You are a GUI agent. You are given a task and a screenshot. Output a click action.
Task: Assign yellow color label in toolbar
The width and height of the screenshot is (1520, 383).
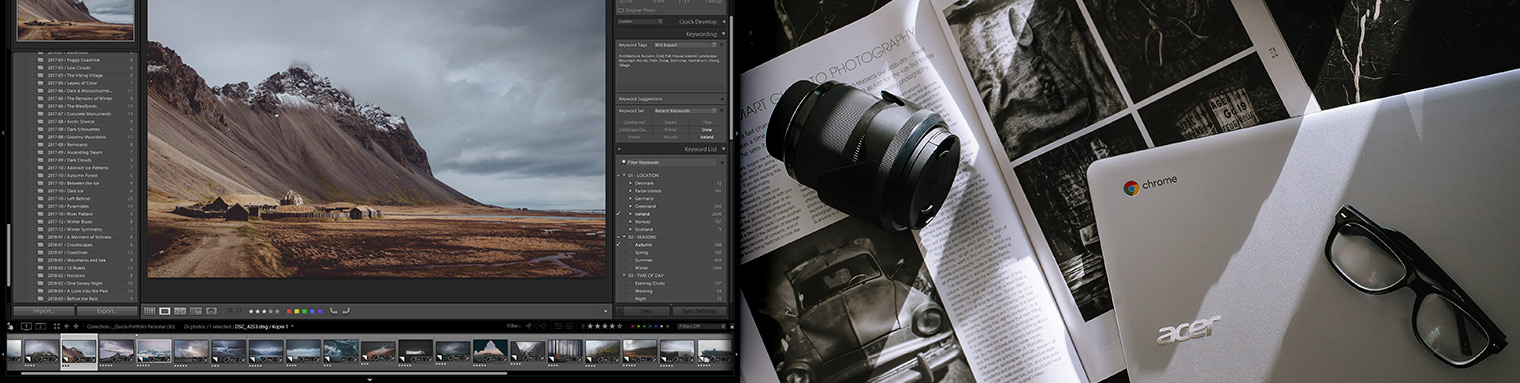click(x=297, y=311)
